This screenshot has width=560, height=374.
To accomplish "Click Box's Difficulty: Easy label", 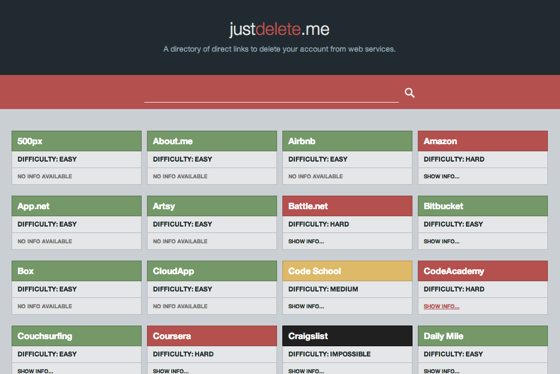I will pyautogui.click(x=47, y=289).
